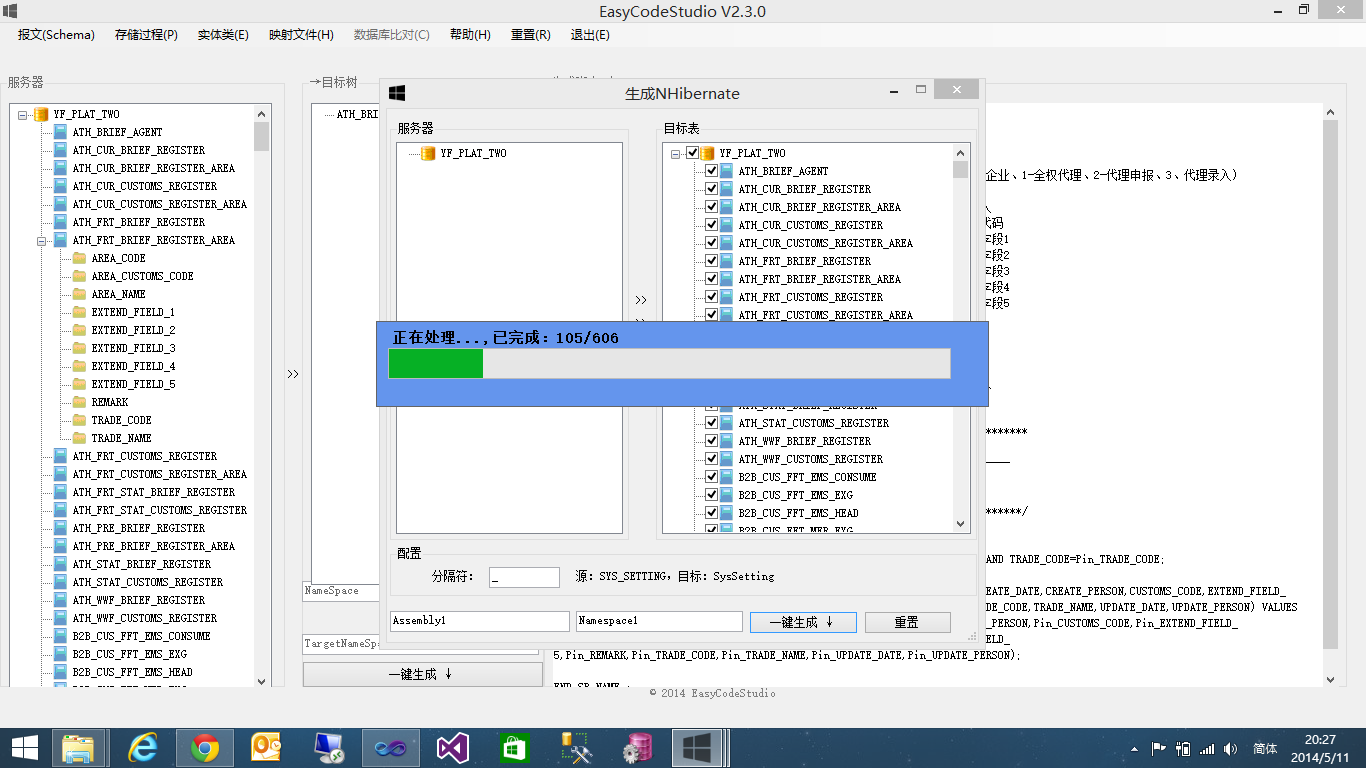The image size is (1366, 768).
Task: Select ATH_WWF_CUSTOMS_REGISTER text in dialog target list
Action: click(x=811, y=459)
